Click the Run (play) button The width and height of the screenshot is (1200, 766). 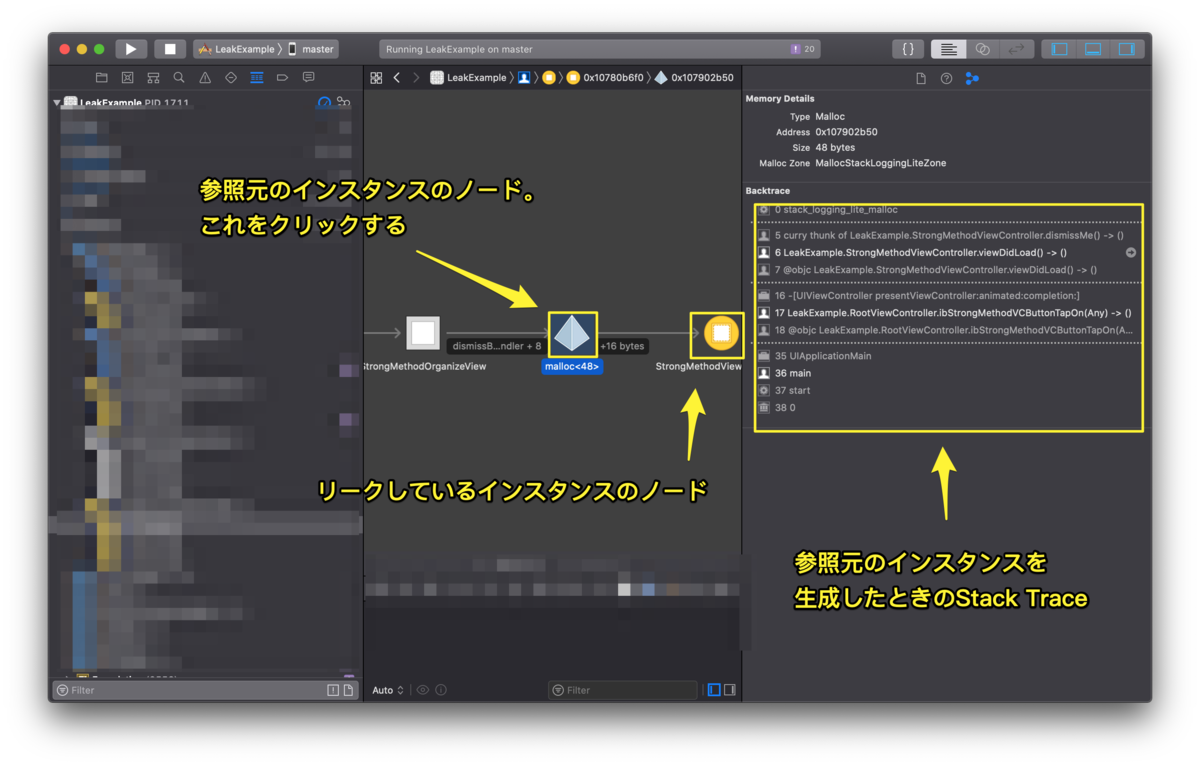pos(131,49)
